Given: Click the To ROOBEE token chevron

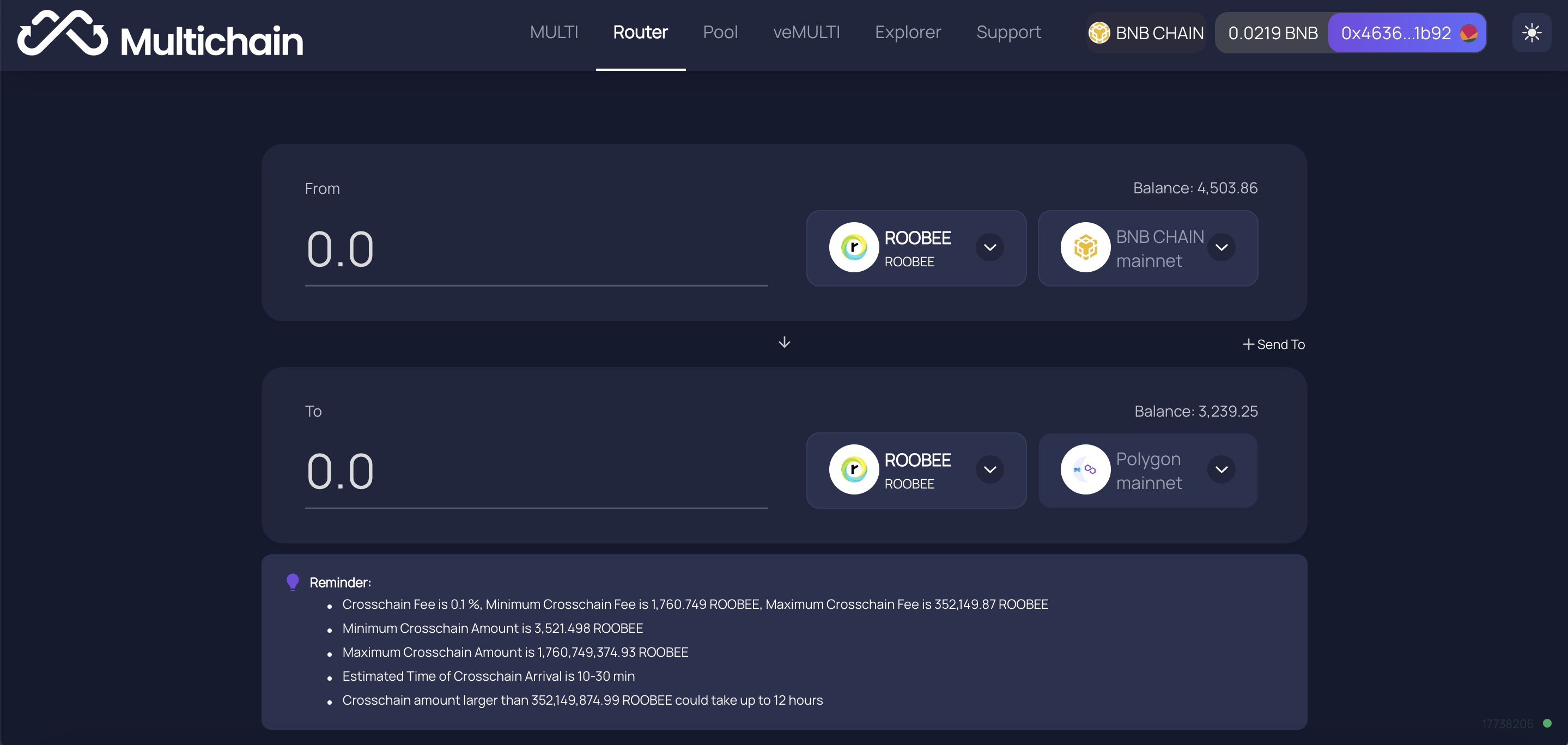Looking at the screenshot, I should [990, 469].
